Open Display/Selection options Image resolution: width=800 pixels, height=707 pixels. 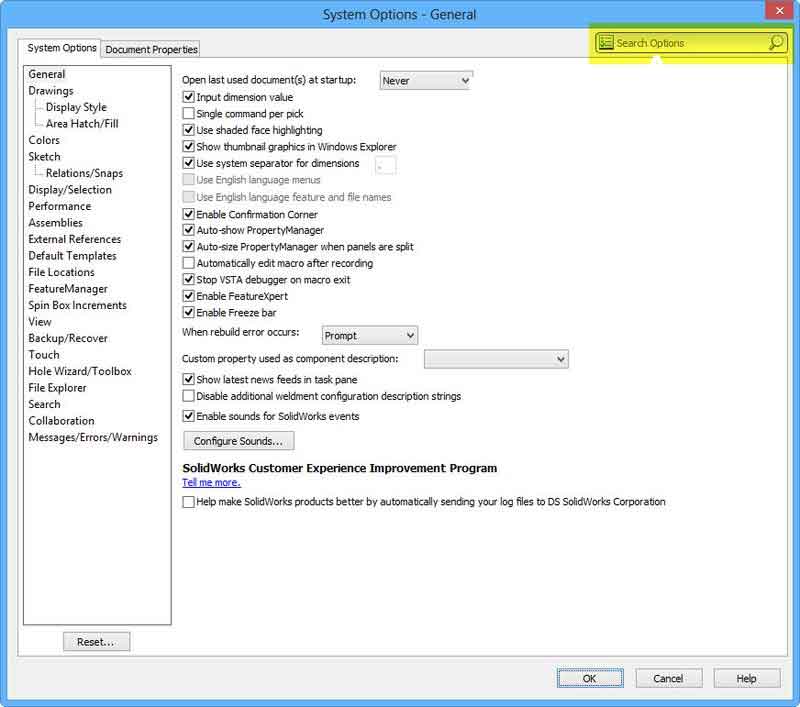coord(70,190)
